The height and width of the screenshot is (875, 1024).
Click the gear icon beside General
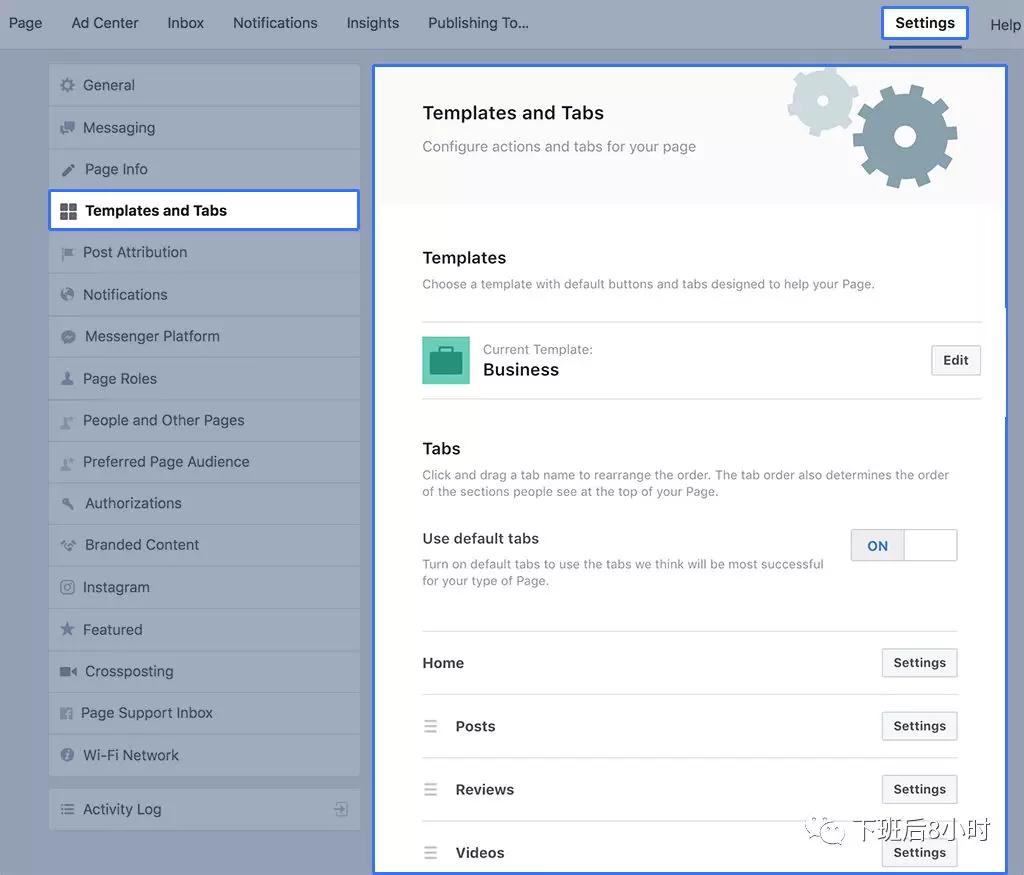[67, 86]
